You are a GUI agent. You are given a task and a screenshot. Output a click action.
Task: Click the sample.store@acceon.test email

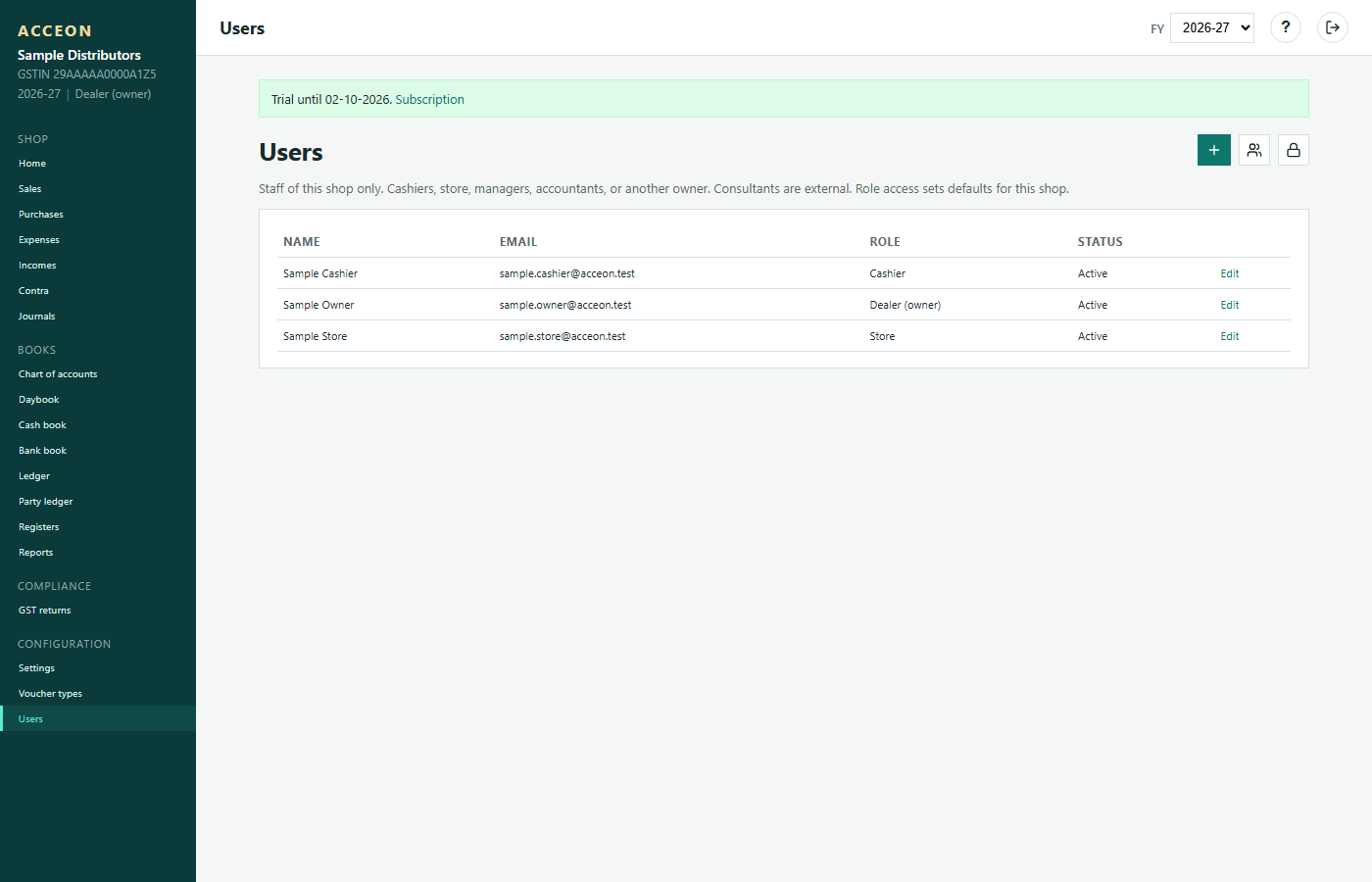[x=563, y=336]
